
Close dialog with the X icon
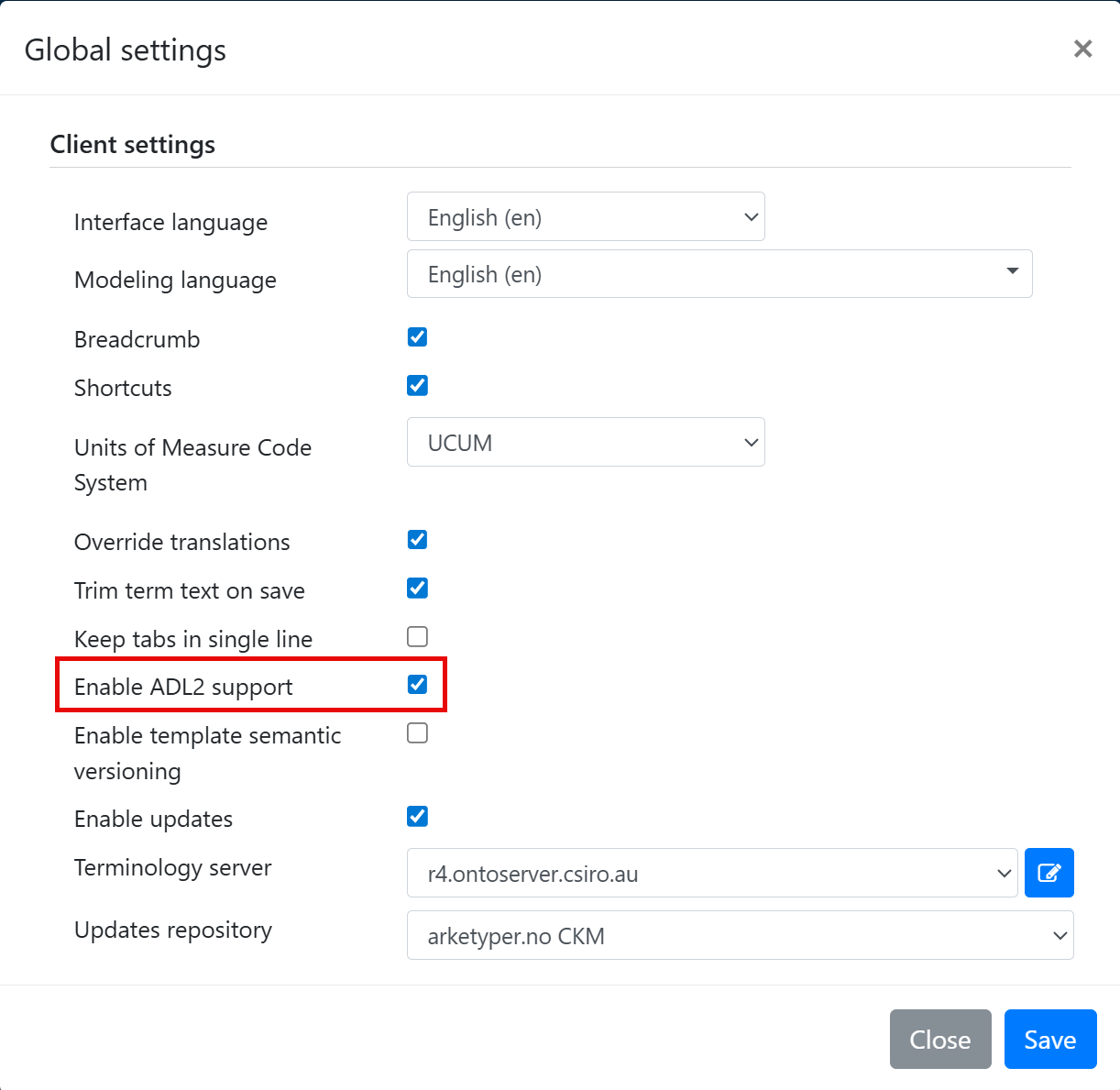(x=1082, y=49)
